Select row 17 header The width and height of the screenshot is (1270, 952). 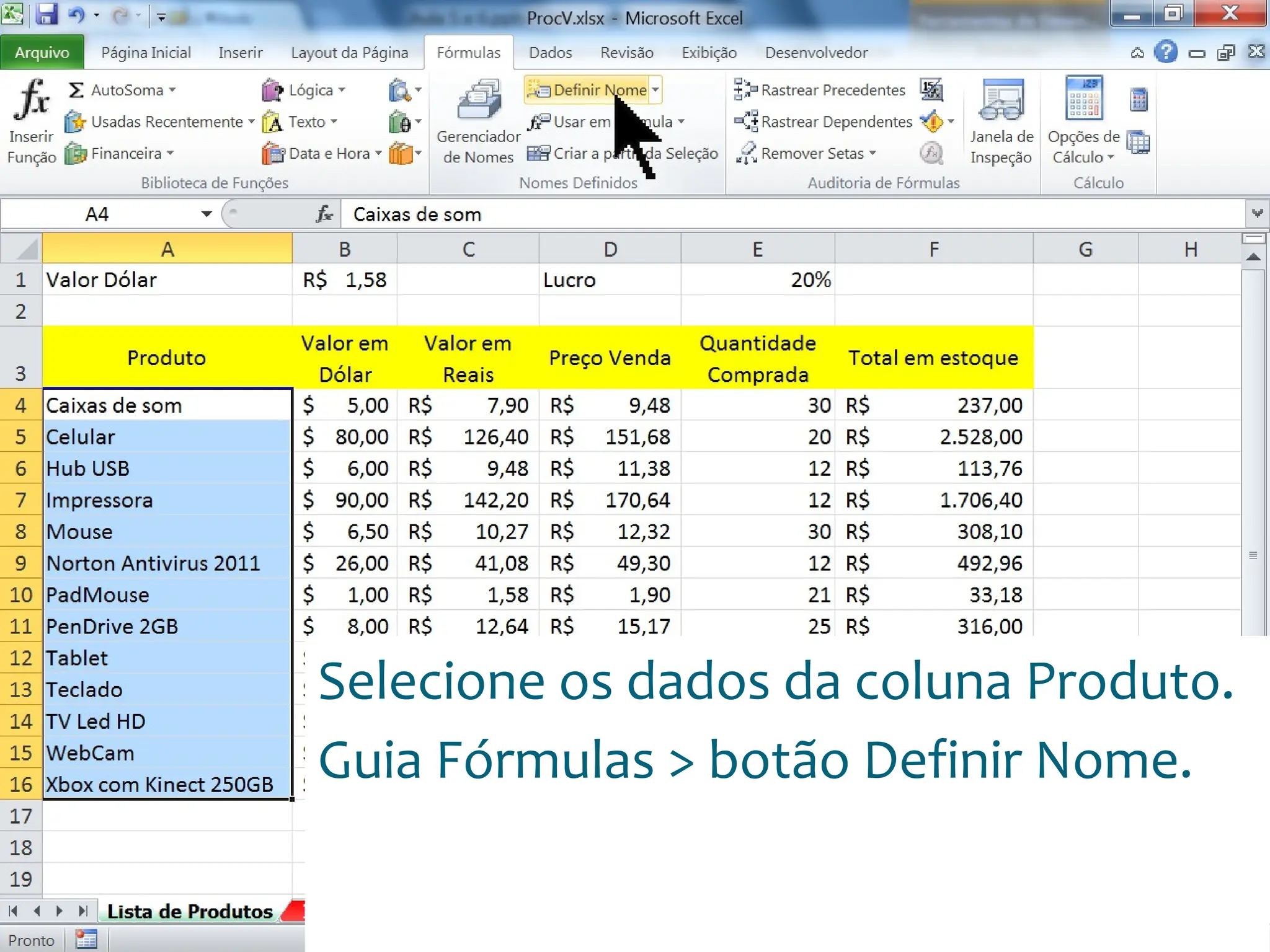pos(21,816)
